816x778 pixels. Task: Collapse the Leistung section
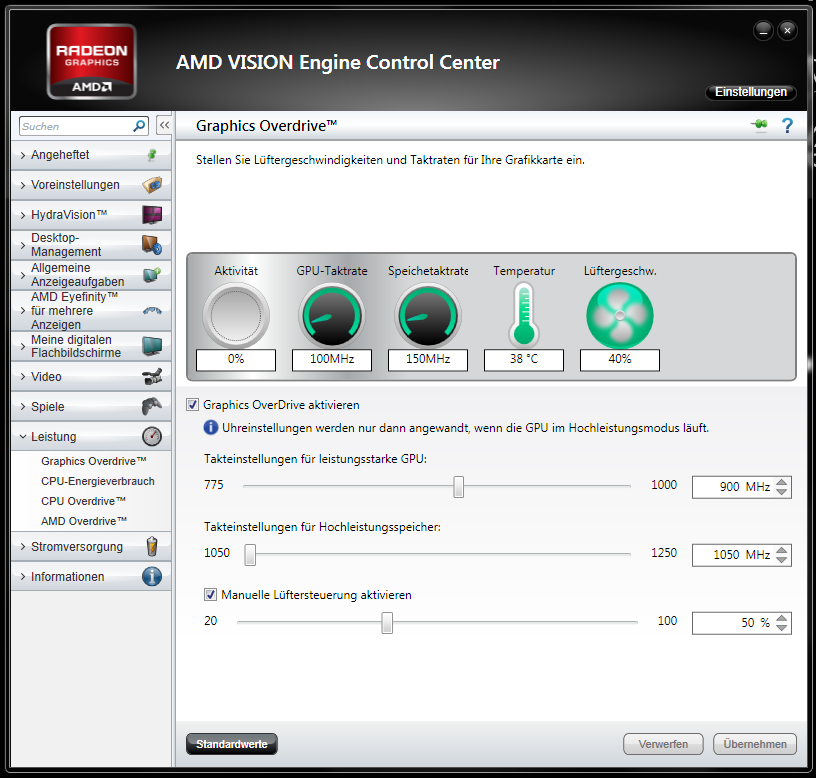coord(91,437)
